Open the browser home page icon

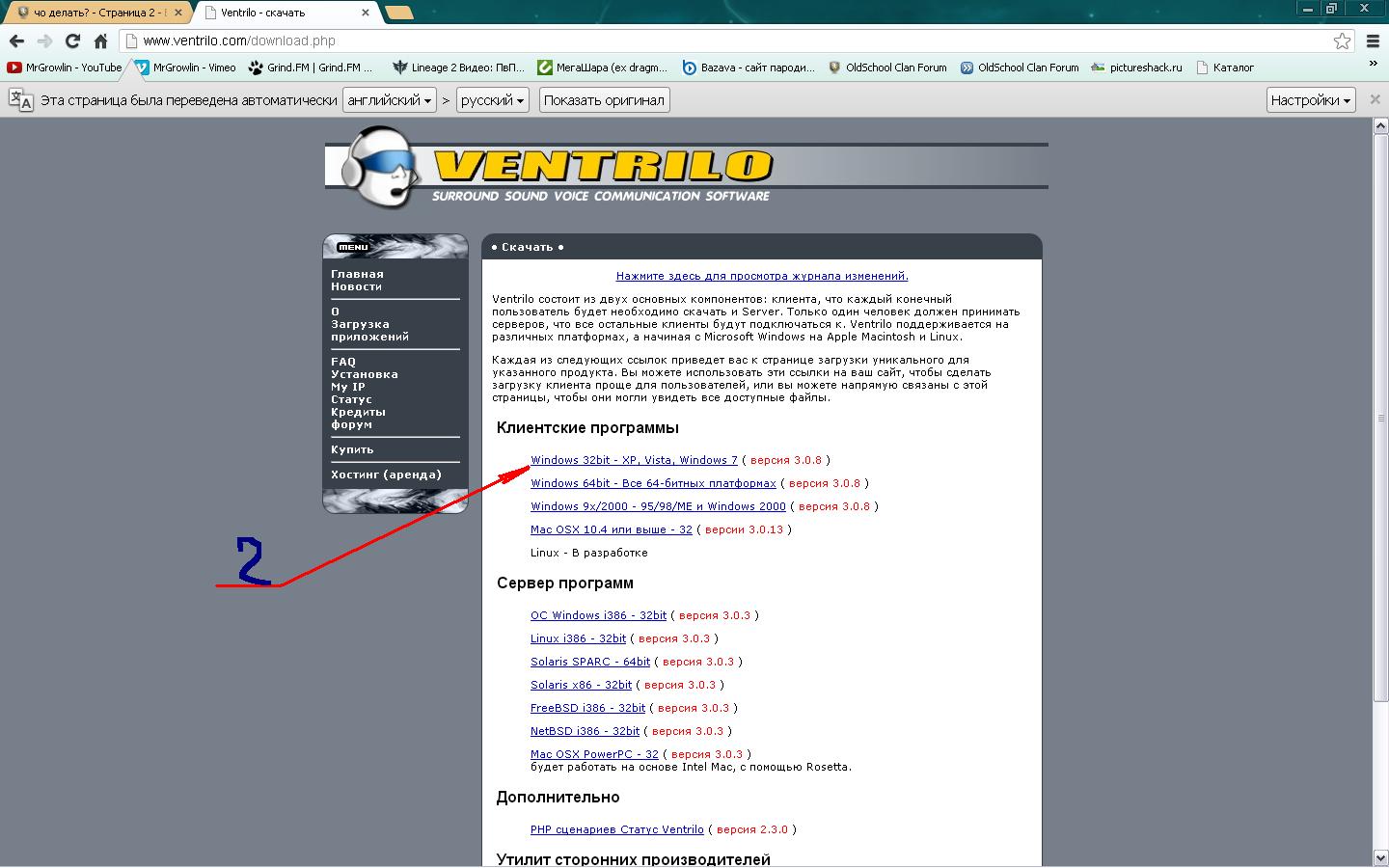coord(100,41)
